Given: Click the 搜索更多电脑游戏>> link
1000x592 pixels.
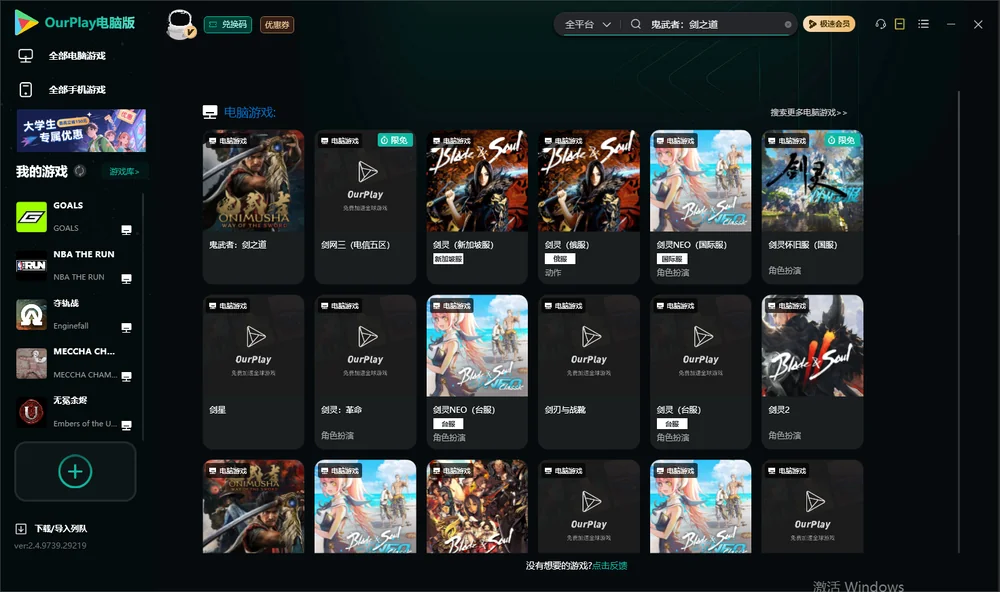Looking at the screenshot, I should (x=809, y=112).
